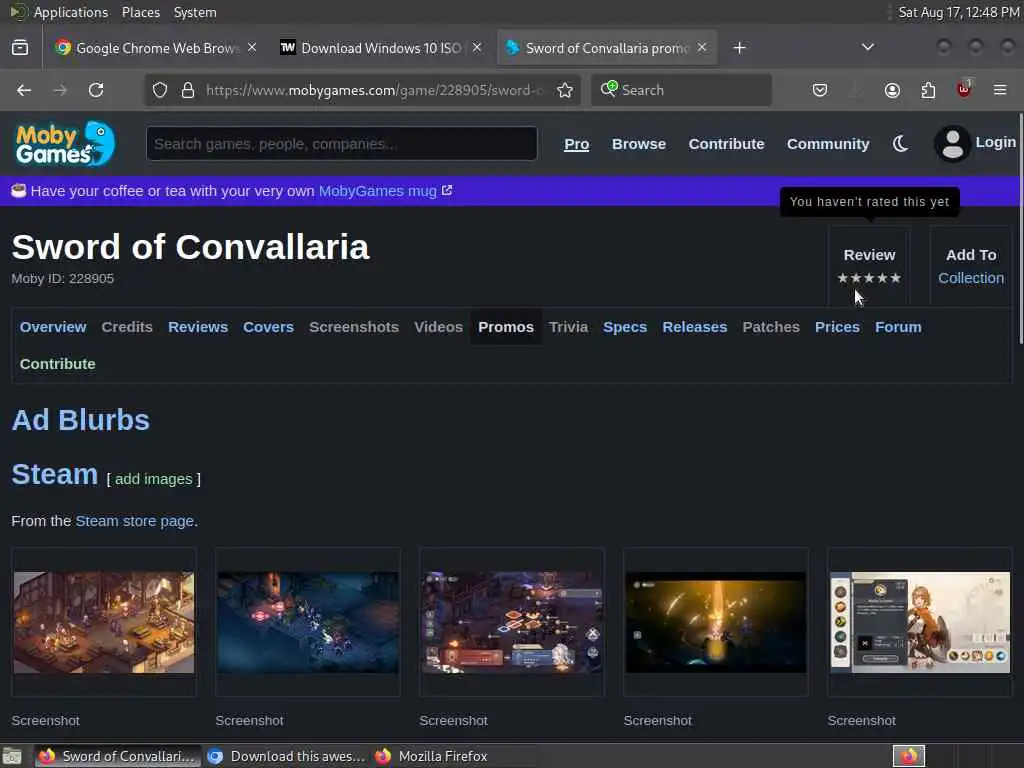Open the Applications menu in top panel
Viewport: 1024px width, 768px height.
coord(71,12)
